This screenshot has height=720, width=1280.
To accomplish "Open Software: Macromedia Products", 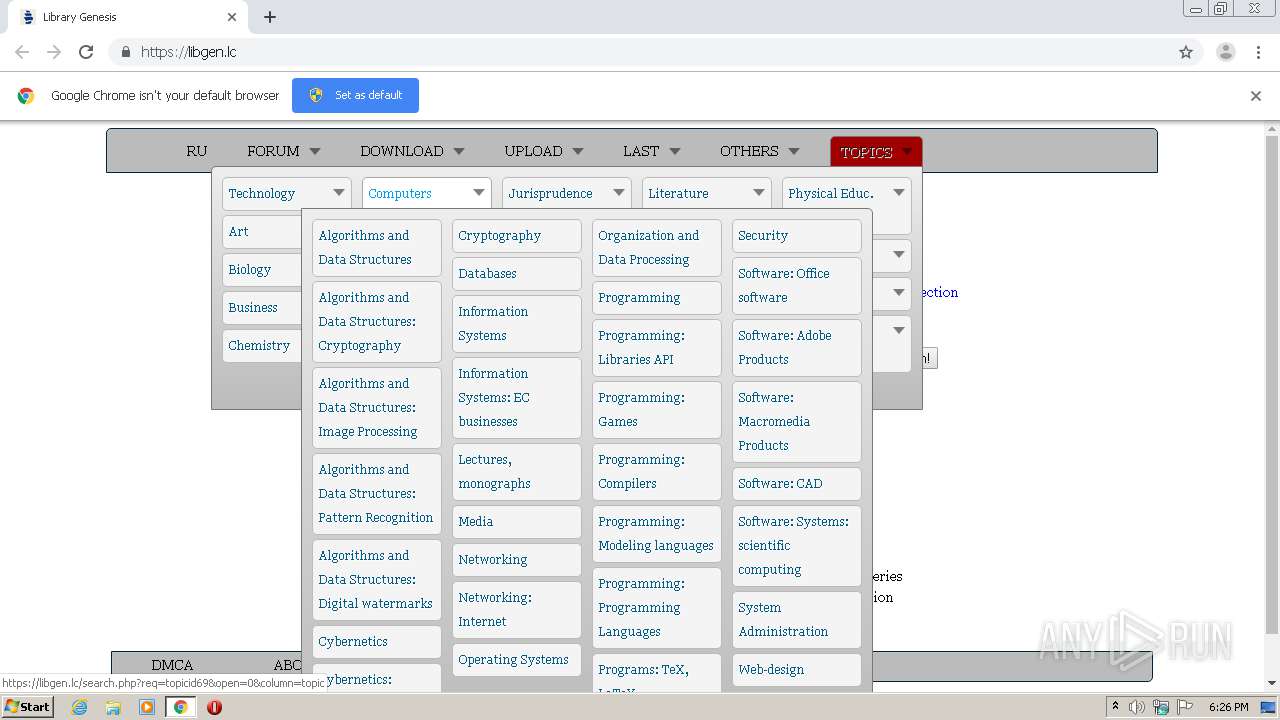I will tap(797, 421).
